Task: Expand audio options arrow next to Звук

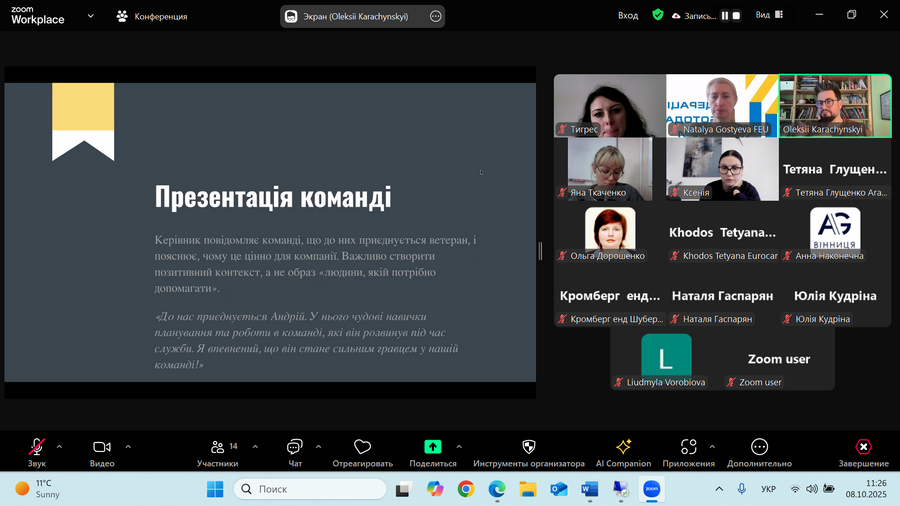Action: click(x=59, y=446)
